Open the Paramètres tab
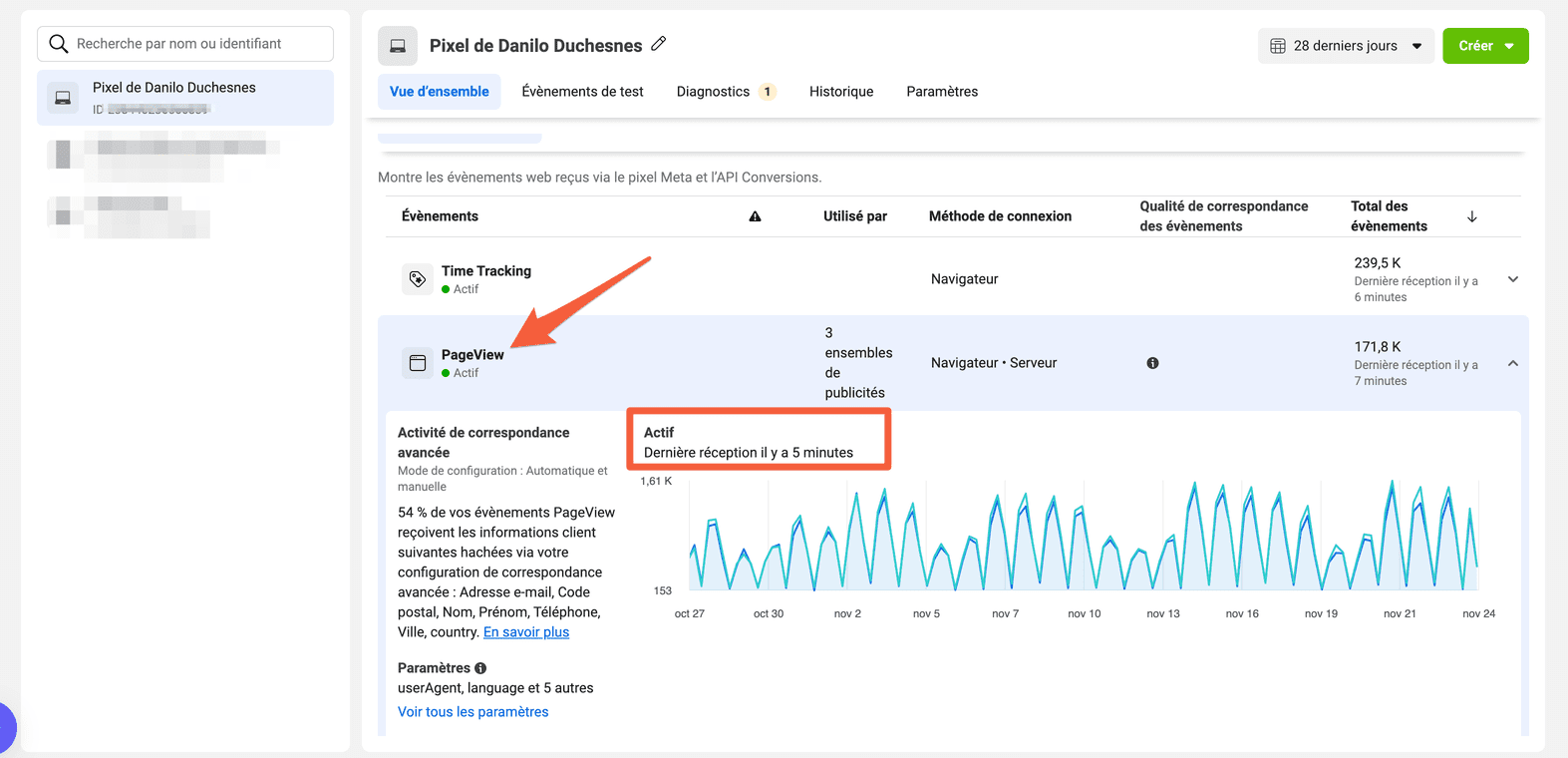1568x758 pixels. [x=942, y=92]
